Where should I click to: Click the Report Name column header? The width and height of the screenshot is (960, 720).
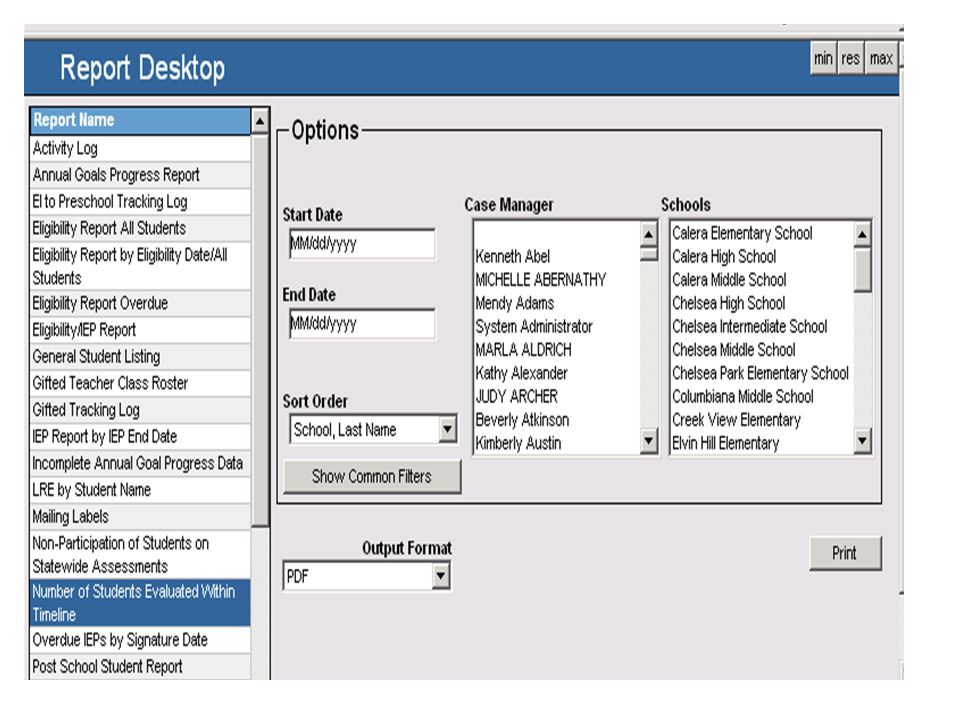tap(140, 120)
